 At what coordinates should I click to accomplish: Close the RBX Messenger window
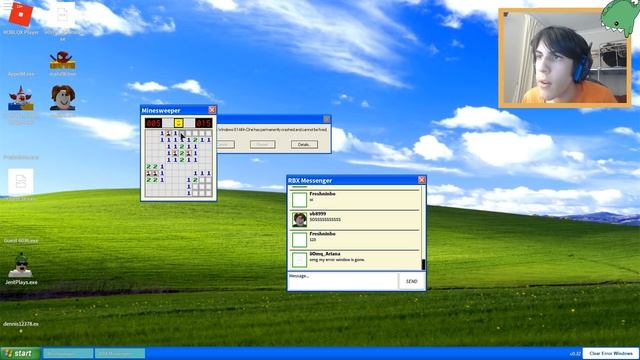[422, 180]
